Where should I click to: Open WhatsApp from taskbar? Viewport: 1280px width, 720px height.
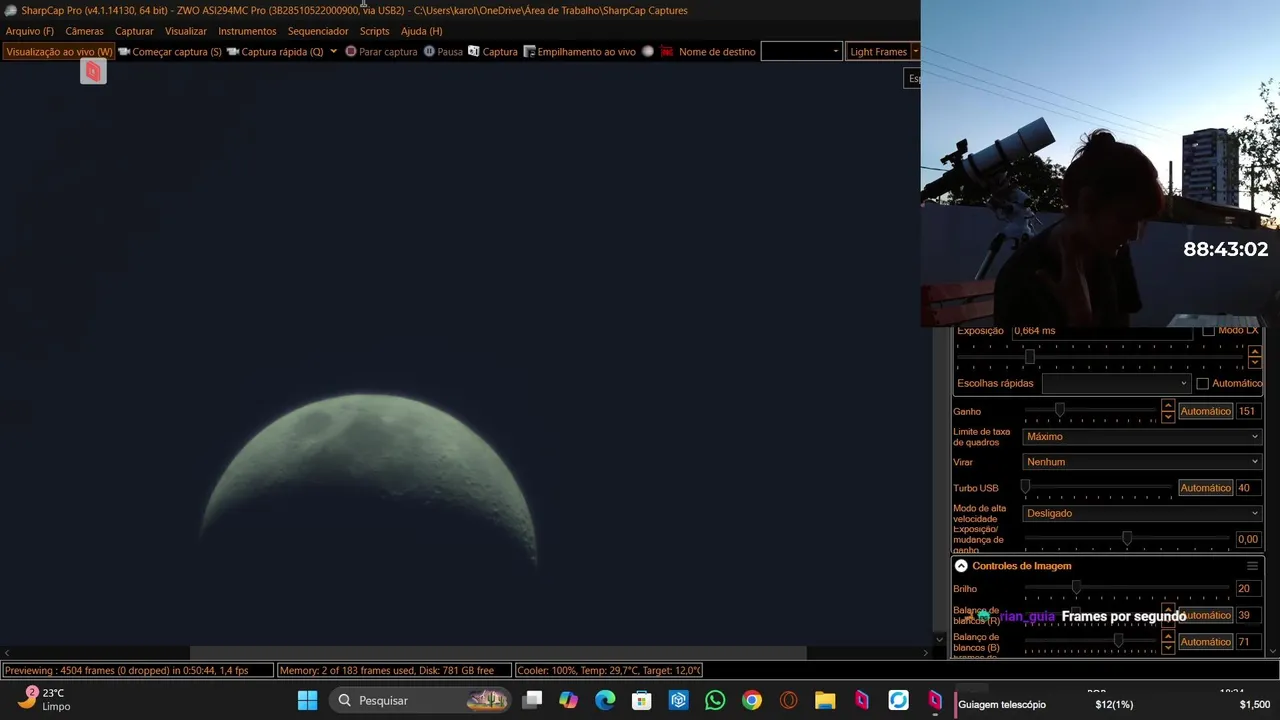point(715,700)
